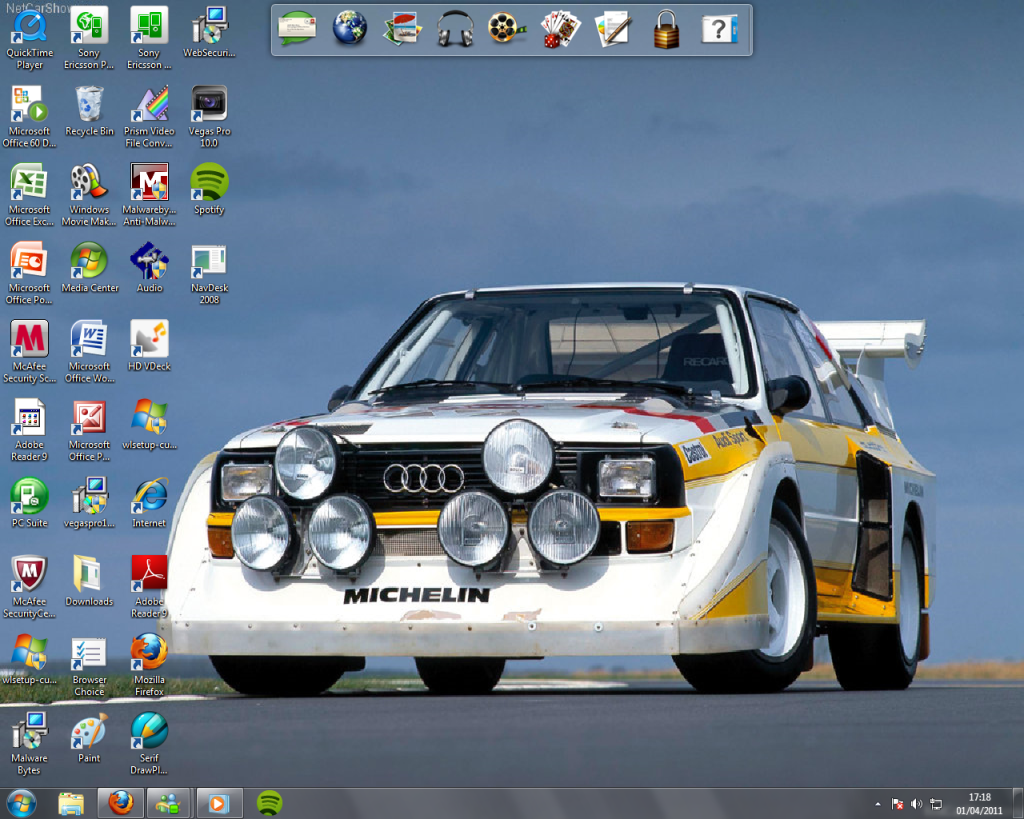Click the Show Desktop strip beside the clock
Image resolution: width=1024 pixels, height=819 pixels.
pos(1017,803)
